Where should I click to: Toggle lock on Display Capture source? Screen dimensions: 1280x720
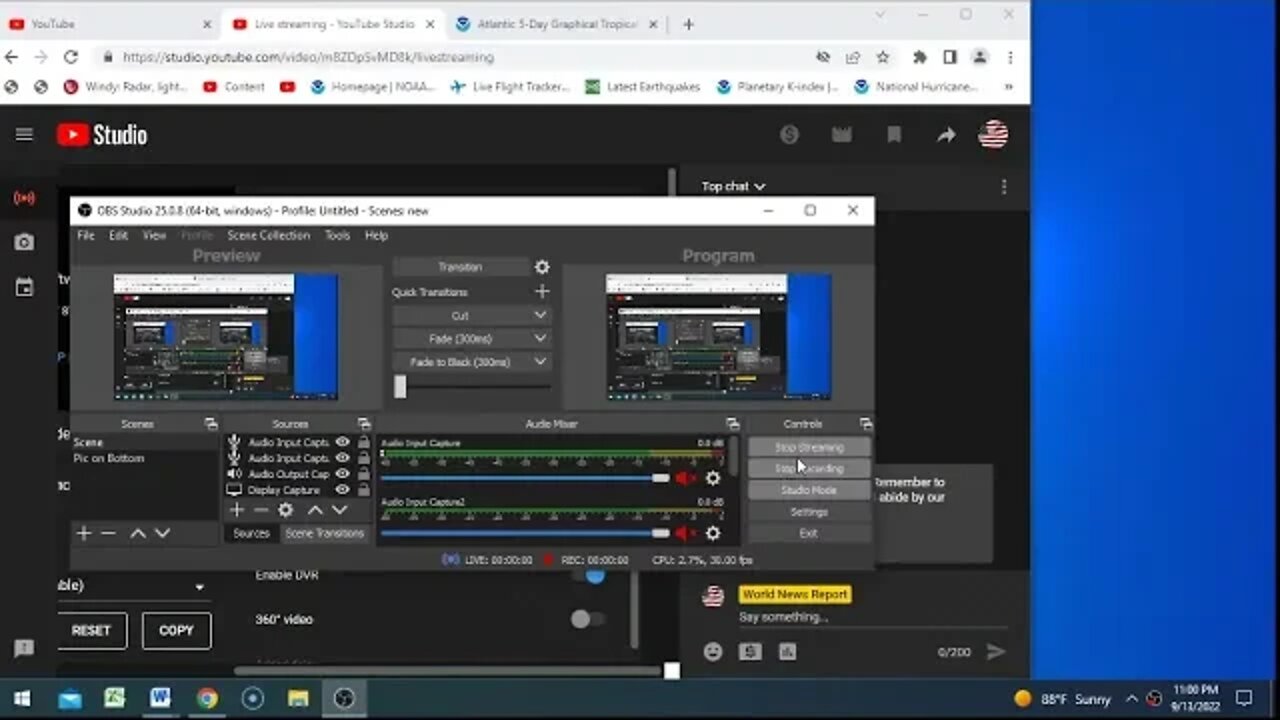click(364, 490)
